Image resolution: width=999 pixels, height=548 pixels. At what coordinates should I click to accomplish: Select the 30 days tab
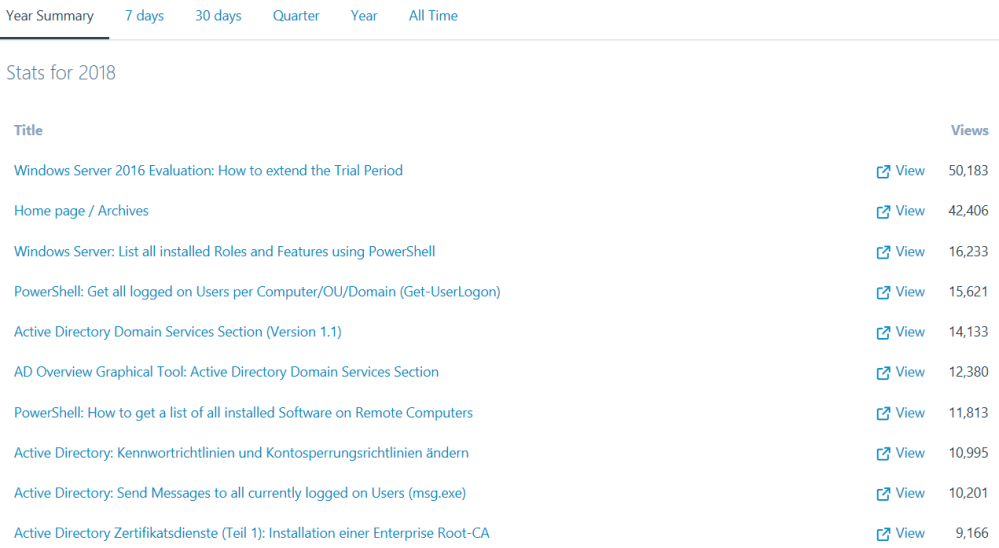218,16
